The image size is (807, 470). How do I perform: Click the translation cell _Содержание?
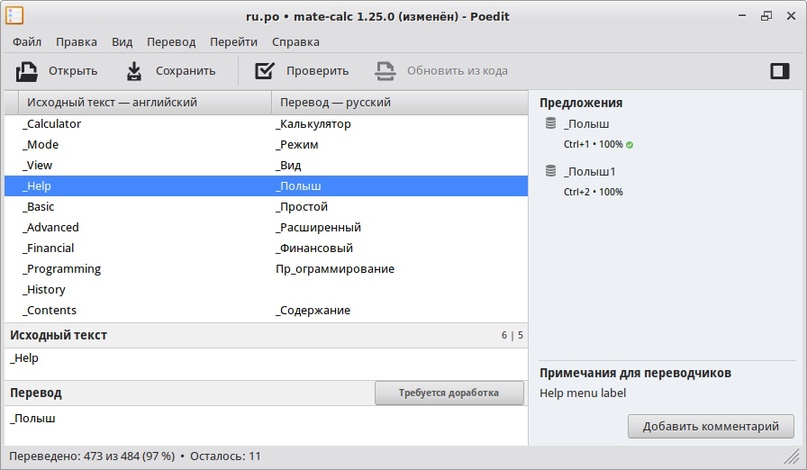click(x=313, y=310)
